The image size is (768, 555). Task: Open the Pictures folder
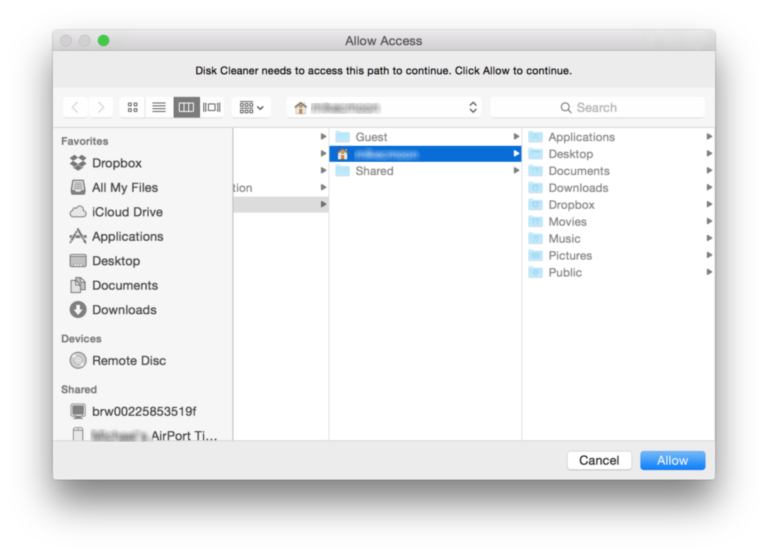[618, 255]
